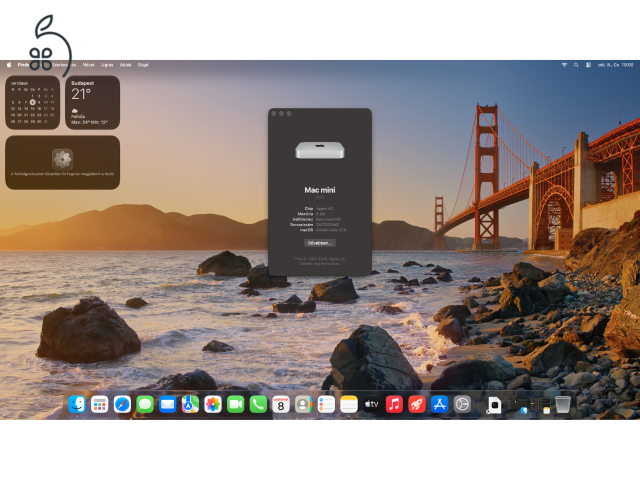Open the App Store from dock
The width and height of the screenshot is (640, 480).
pos(440,404)
